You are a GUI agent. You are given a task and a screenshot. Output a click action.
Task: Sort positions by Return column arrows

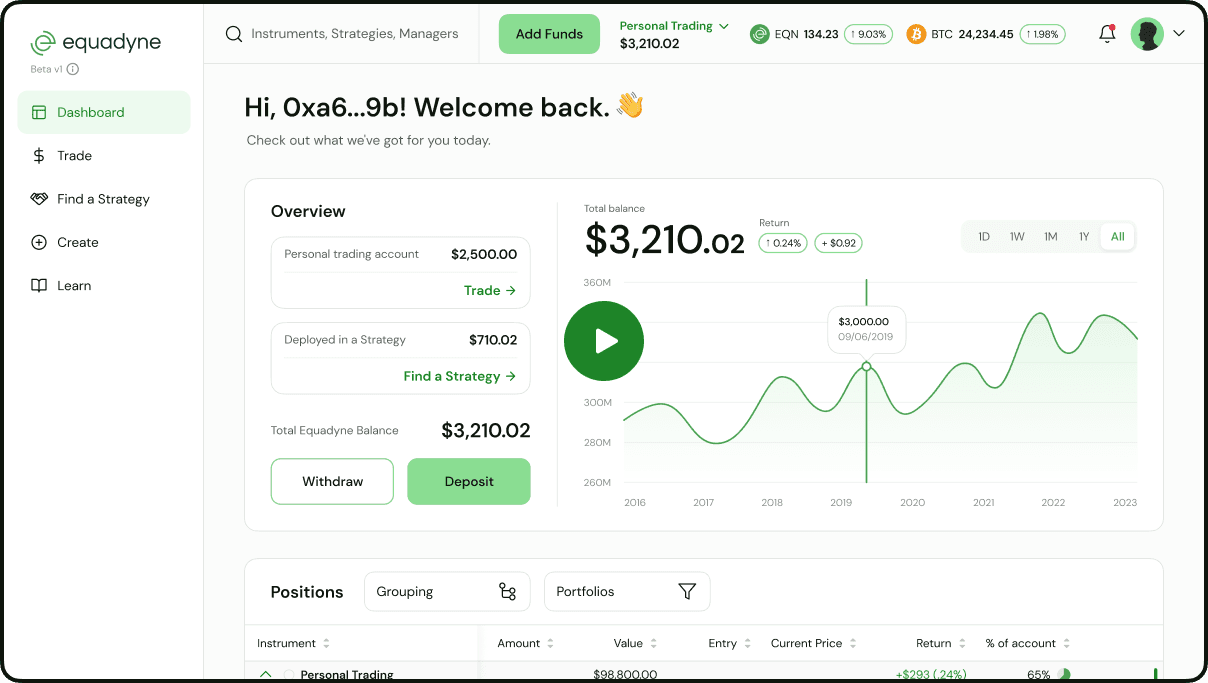(962, 643)
